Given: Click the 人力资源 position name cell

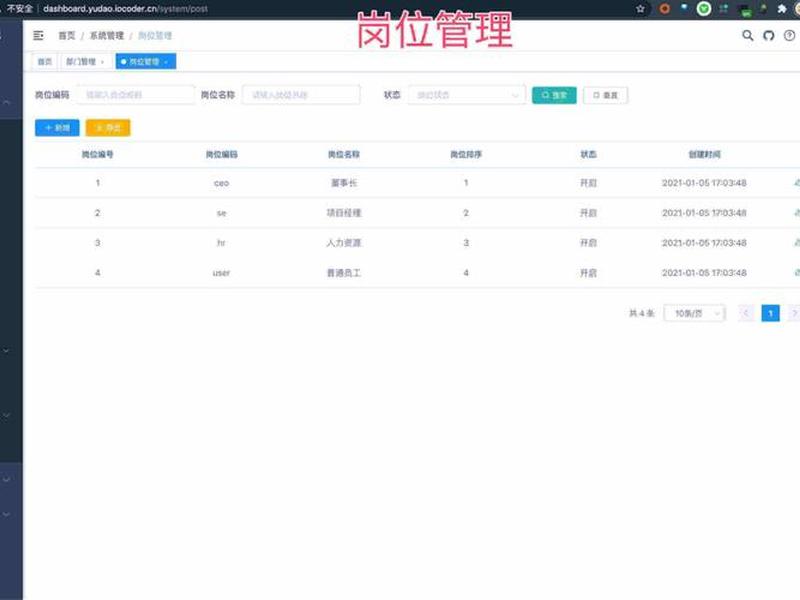Looking at the screenshot, I should click(x=344, y=243).
